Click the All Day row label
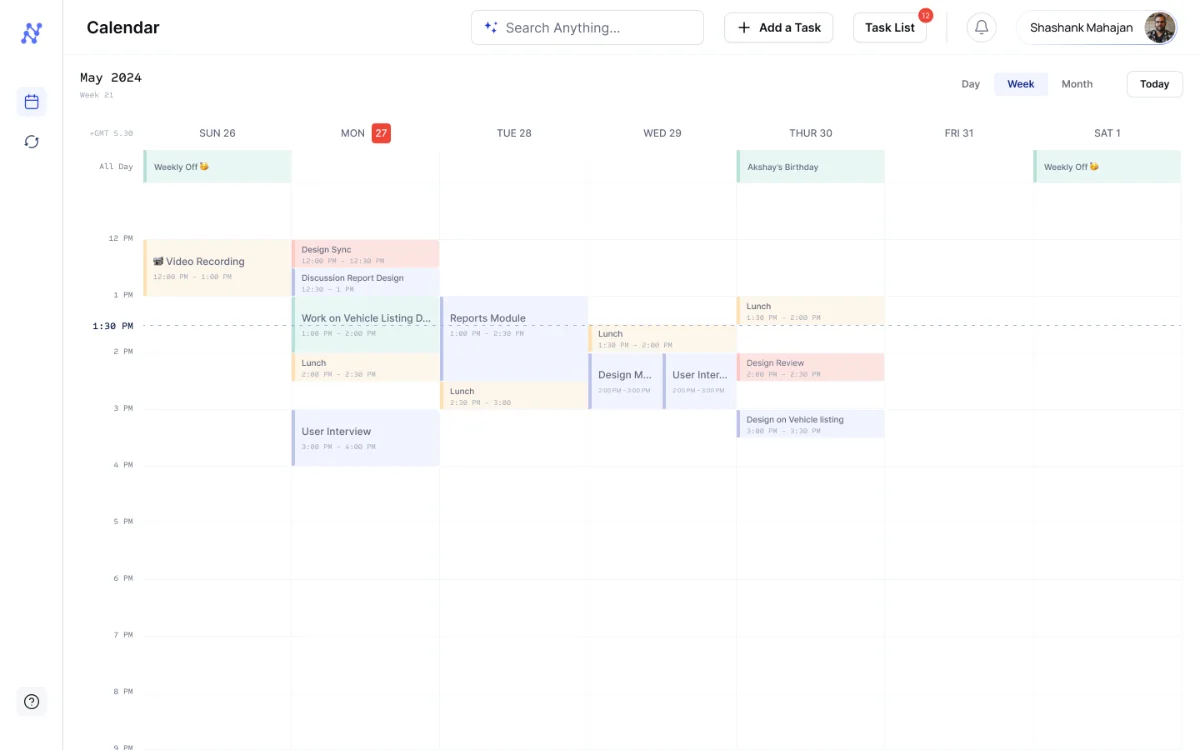Viewport: 1200px width, 750px height. tap(116, 167)
